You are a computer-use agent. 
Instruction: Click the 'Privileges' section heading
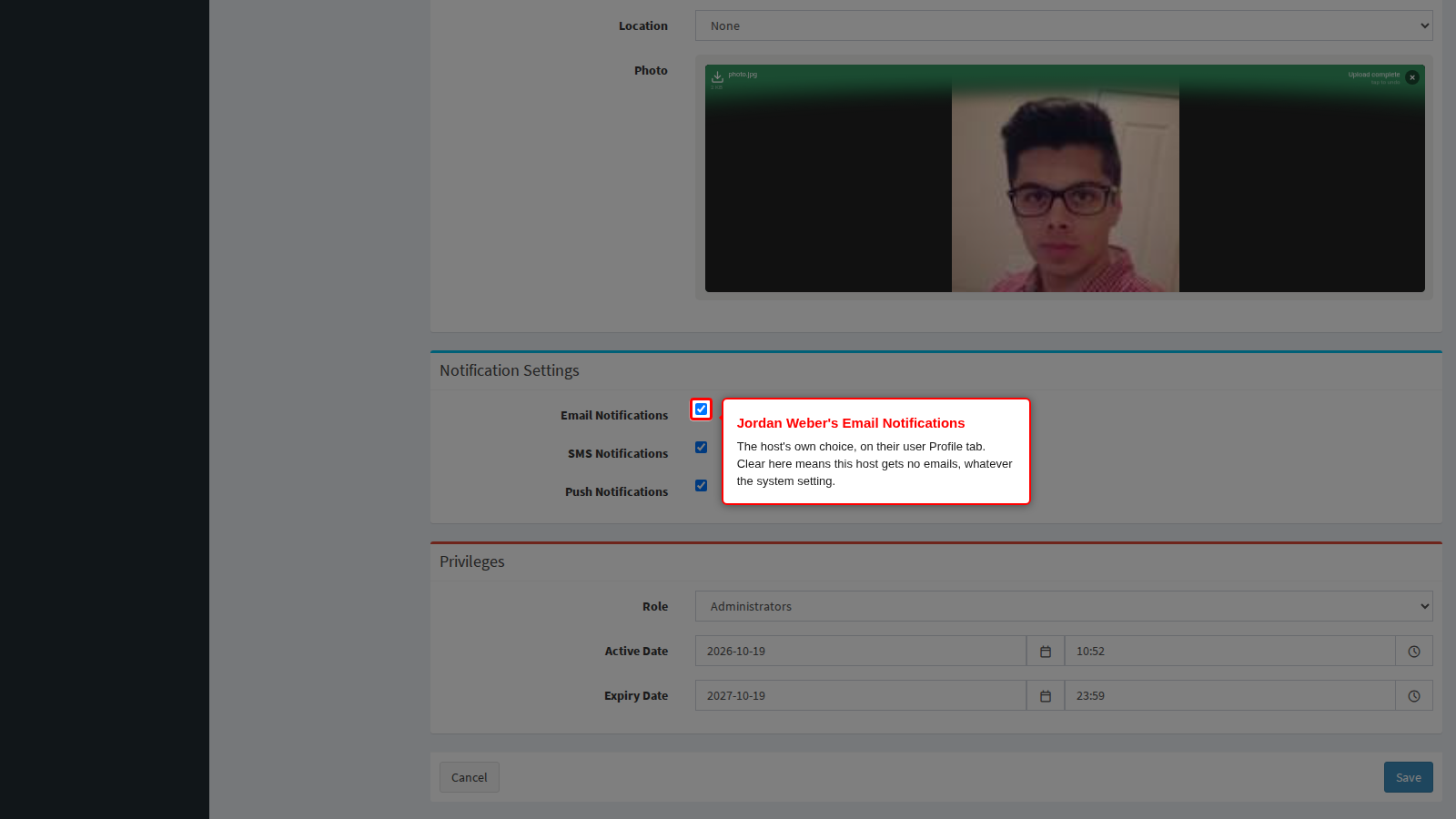[472, 561]
